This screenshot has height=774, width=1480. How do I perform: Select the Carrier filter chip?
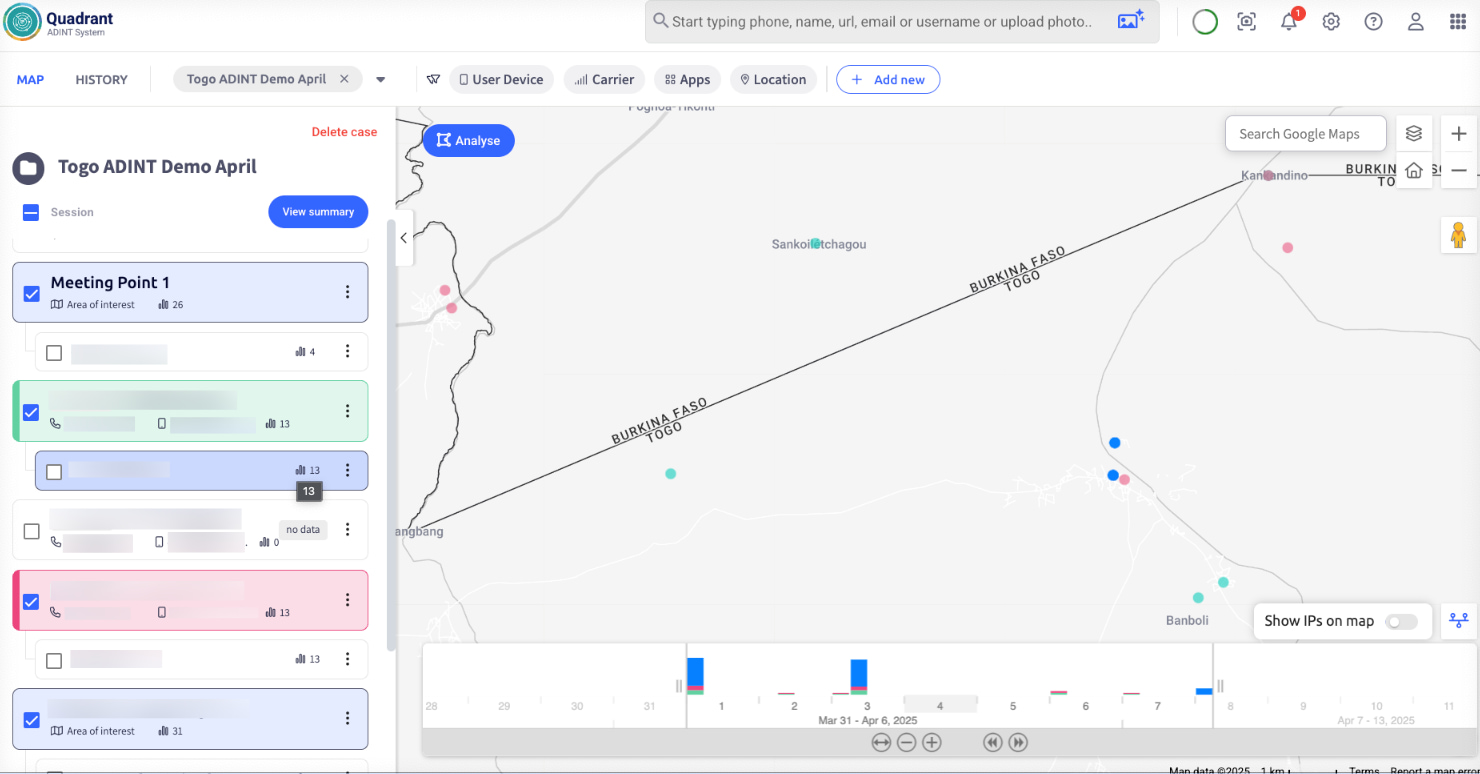[x=604, y=80]
